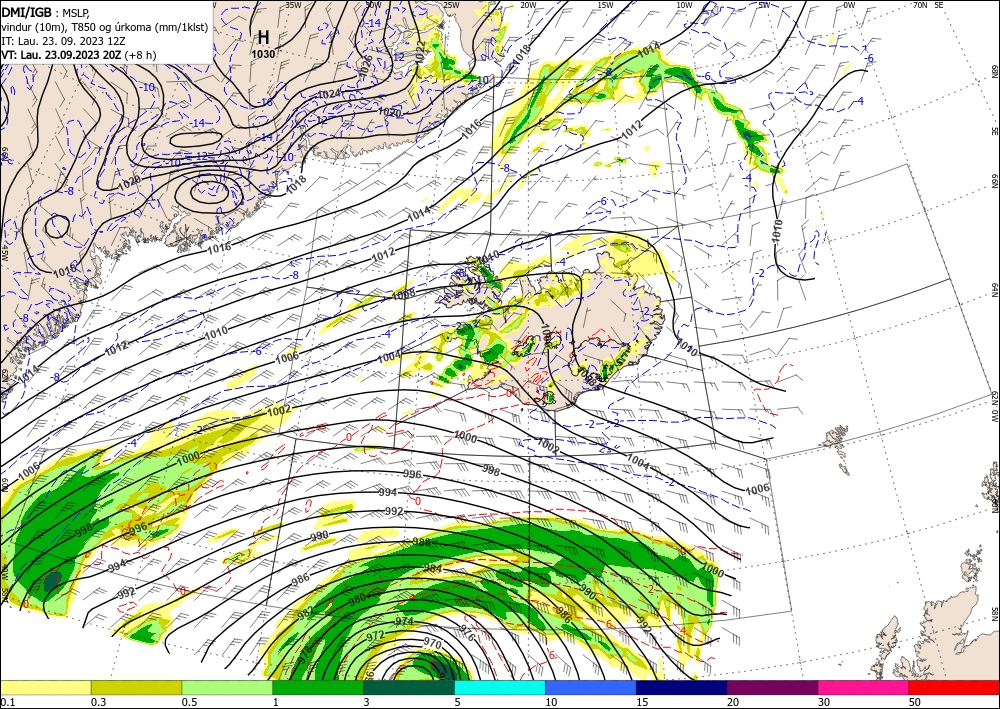The height and width of the screenshot is (709, 1000).
Task: Select the pink 30 mm legend swatch
Action: point(863,687)
